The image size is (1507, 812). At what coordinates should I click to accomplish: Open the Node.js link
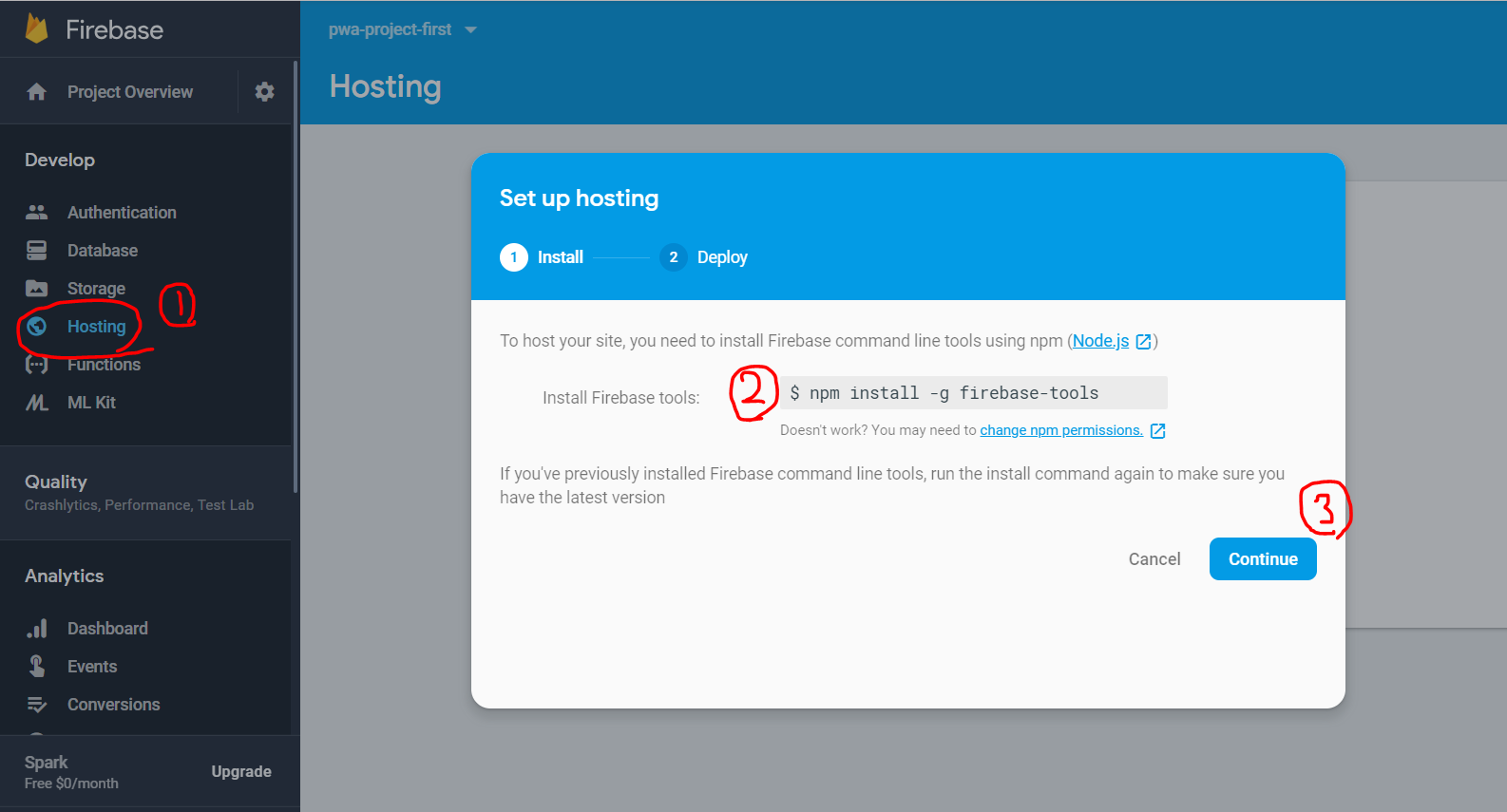1100,341
